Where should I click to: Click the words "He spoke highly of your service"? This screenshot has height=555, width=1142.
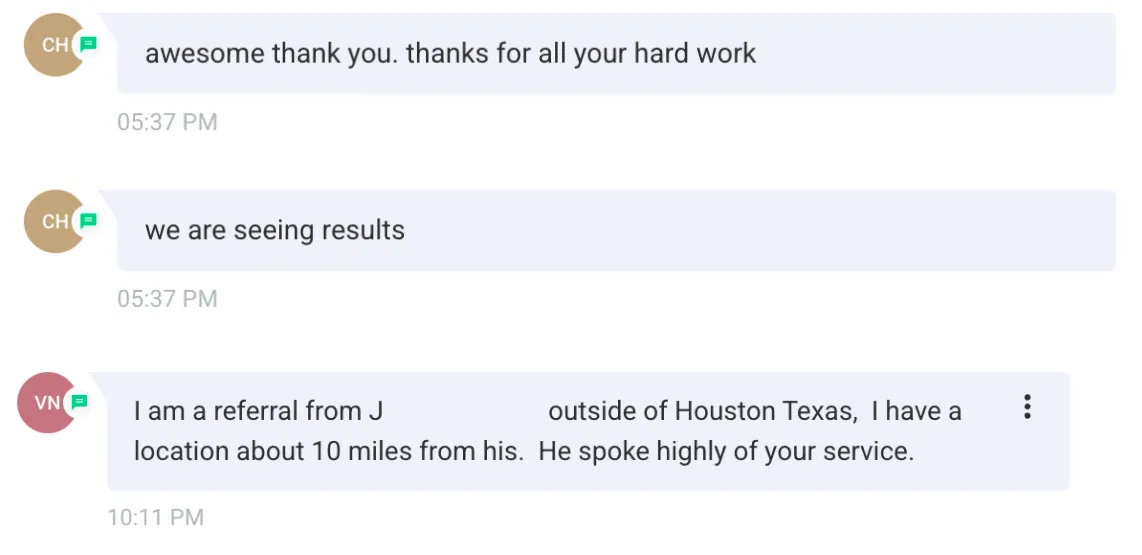tap(726, 452)
